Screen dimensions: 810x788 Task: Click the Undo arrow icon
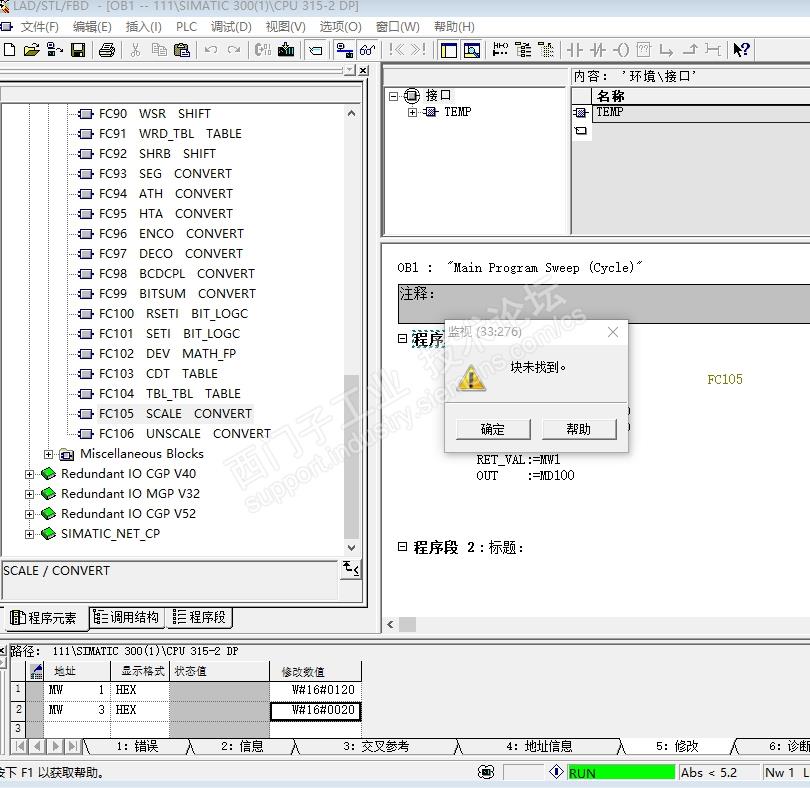coord(210,50)
